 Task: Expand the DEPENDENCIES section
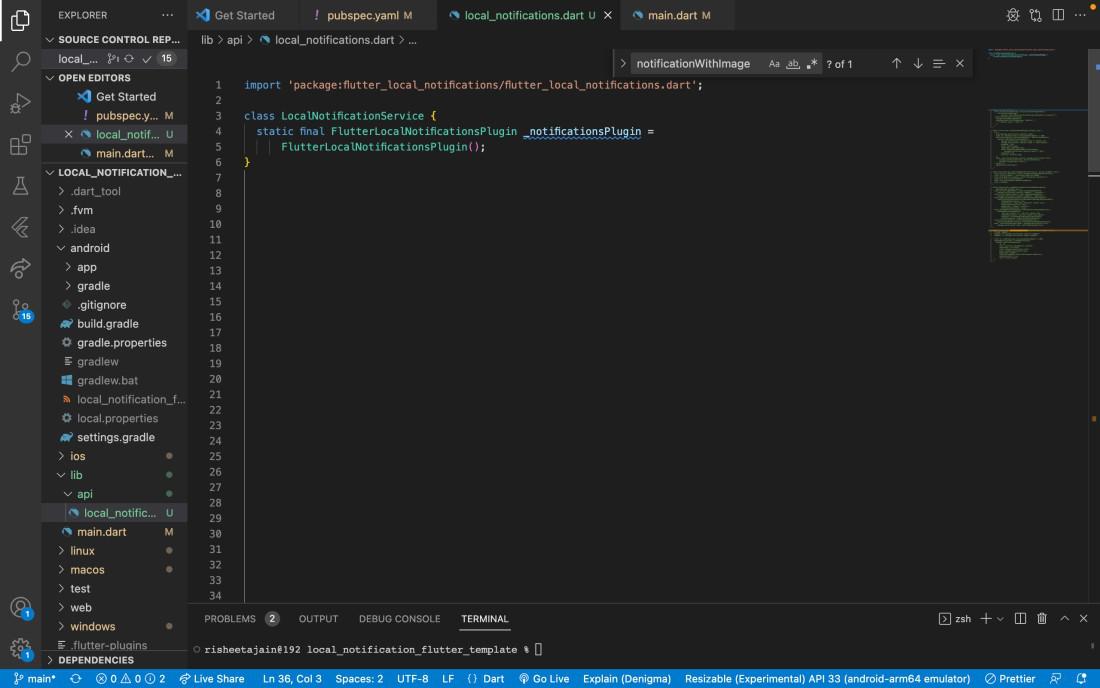click(x=96, y=660)
